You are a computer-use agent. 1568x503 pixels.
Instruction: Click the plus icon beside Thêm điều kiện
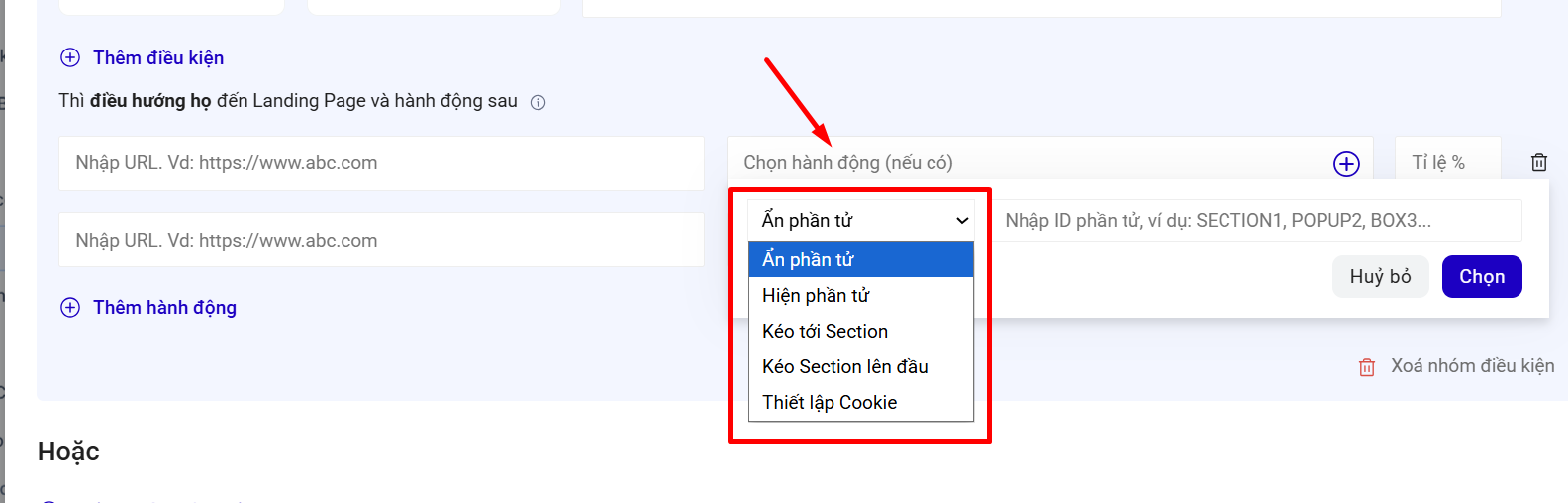tap(70, 57)
